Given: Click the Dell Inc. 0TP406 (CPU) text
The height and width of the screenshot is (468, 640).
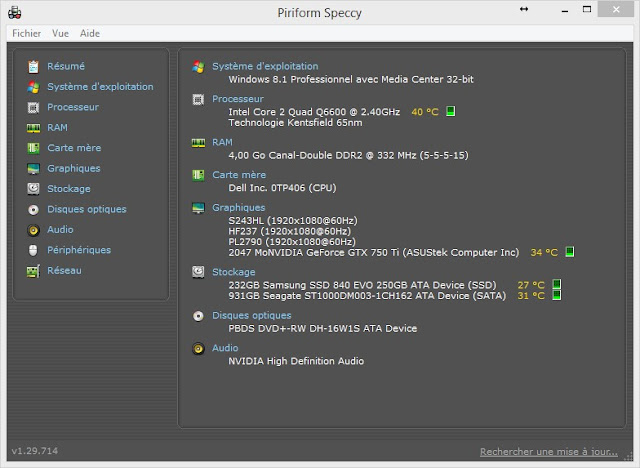Looking at the screenshot, I should [x=282, y=188].
